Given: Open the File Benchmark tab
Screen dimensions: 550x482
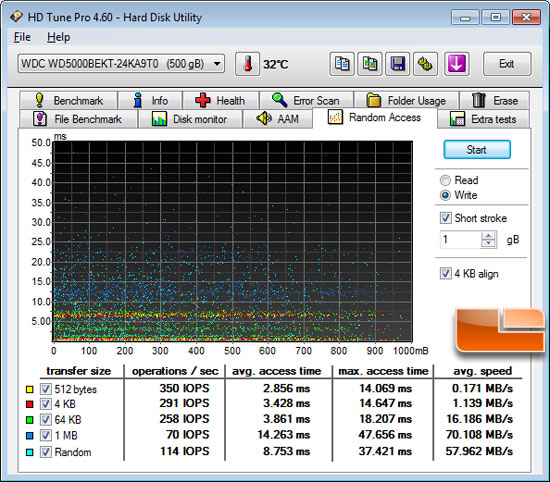Looking at the screenshot, I should (x=78, y=119).
